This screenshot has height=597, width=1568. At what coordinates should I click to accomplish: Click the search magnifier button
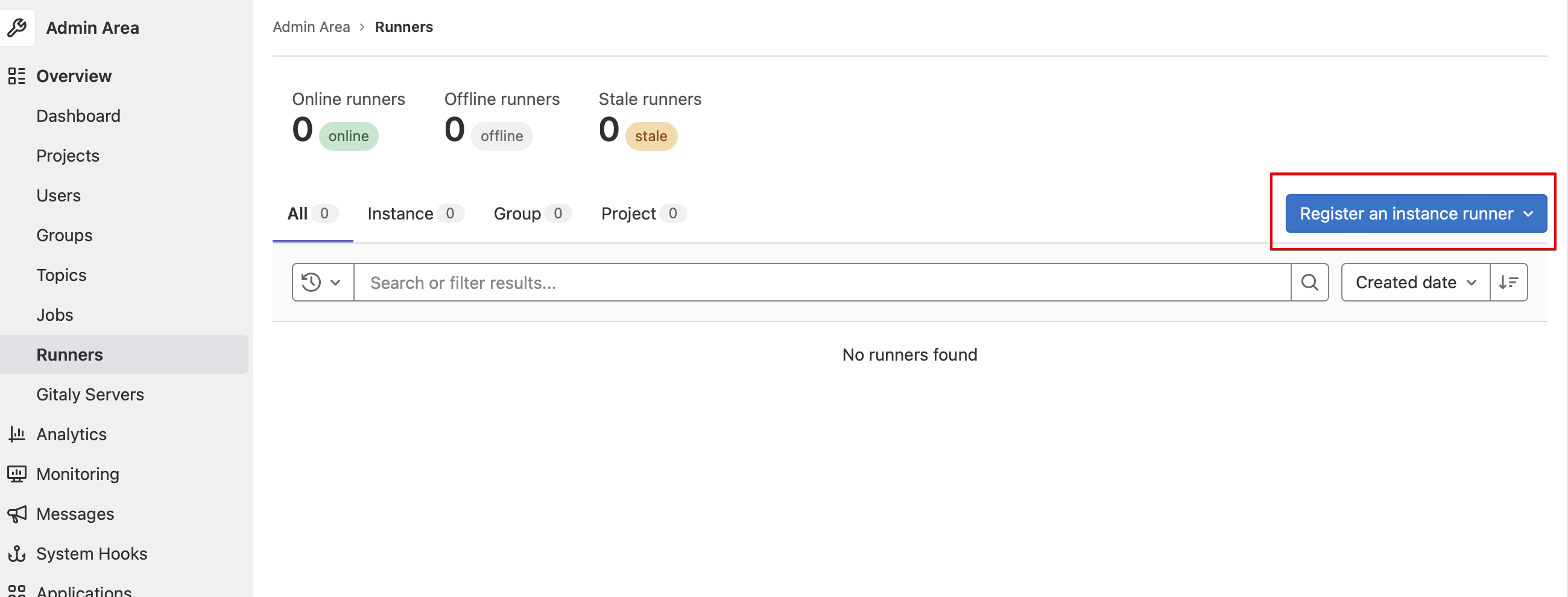(1309, 282)
